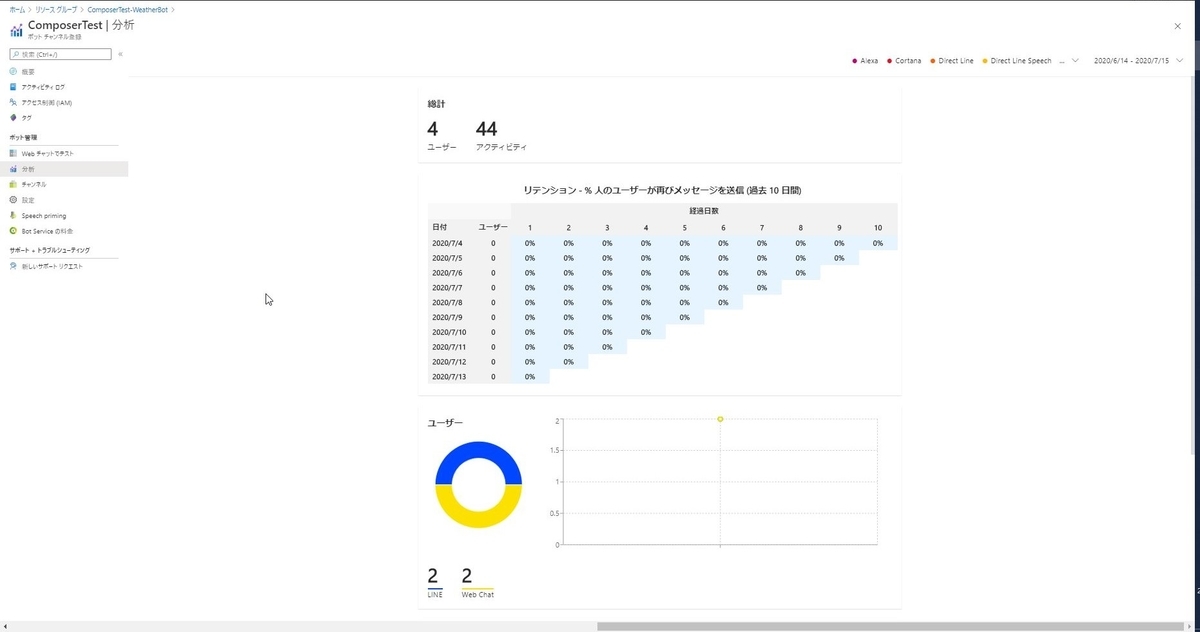Click the 4 ユーザー total figure
Image resolution: width=1200 pixels, height=632 pixels.
click(441, 136)
